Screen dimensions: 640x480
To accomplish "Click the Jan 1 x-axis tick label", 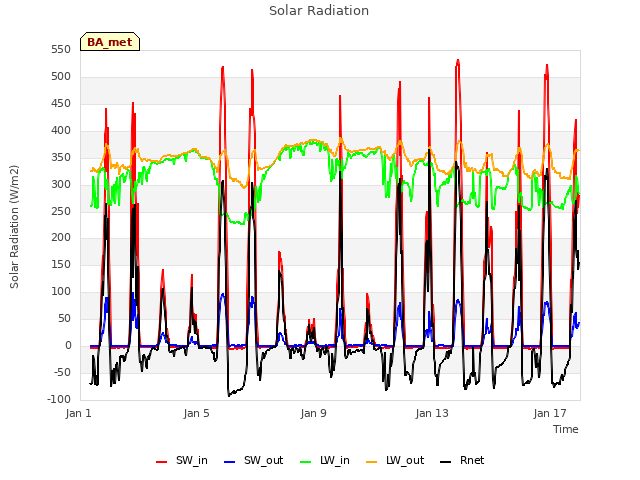I will 79,413.
